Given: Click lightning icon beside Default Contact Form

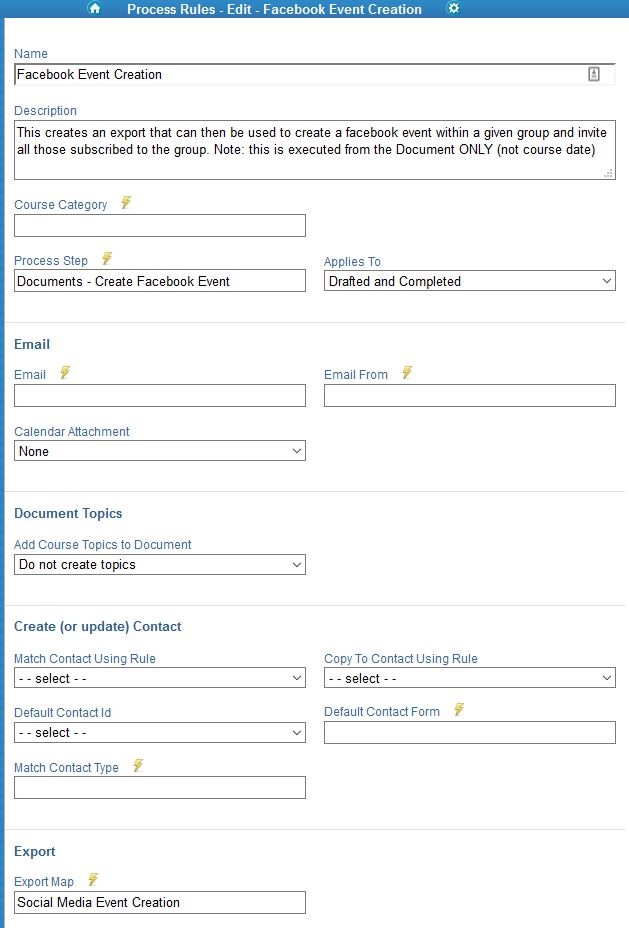Looking at the screenshot, I should coord(459,710).
